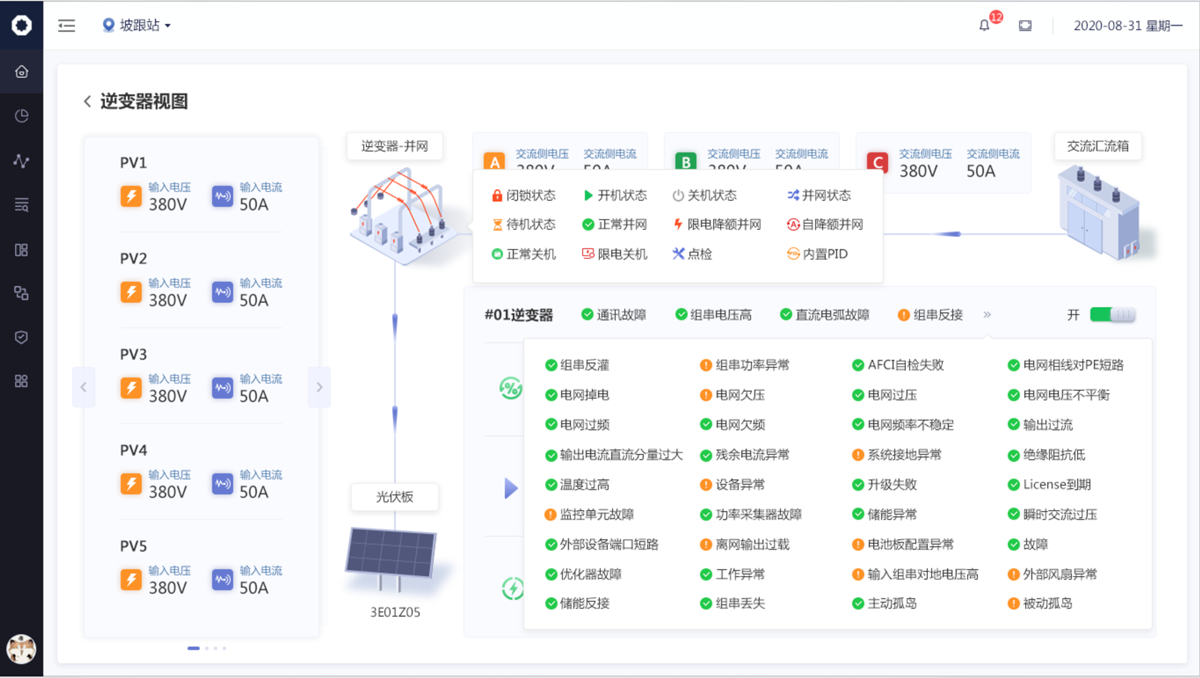This screenshot has width=1200, height=678.
Task: Open notifications bell with badge 12
Action: [985, 26]
